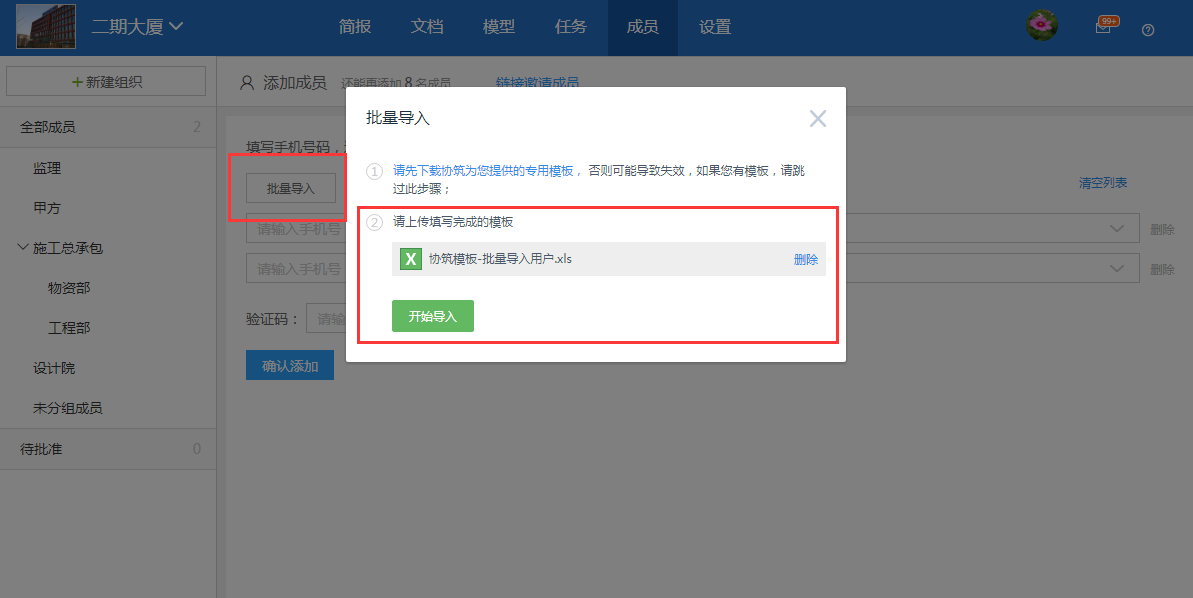Click the green 开始导入 button
Image resolution: width=1193 pixels, height=598 pixels.
tap(432, 315)
